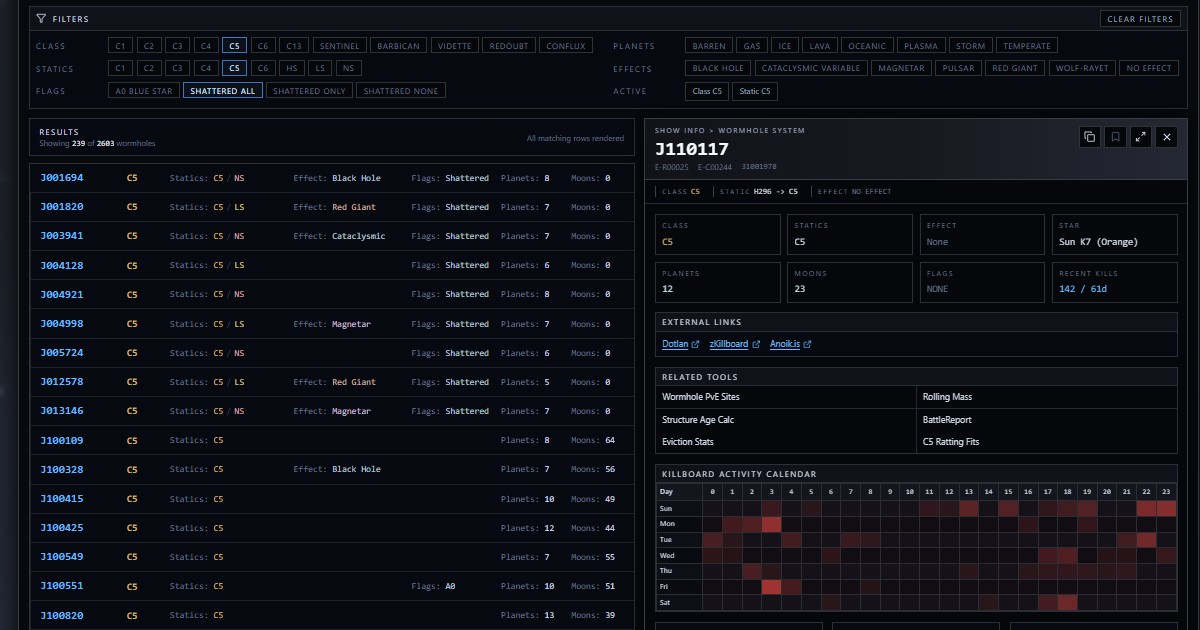Open wormhole J001694 in results

pyautogui.click(x=332, y=178)
